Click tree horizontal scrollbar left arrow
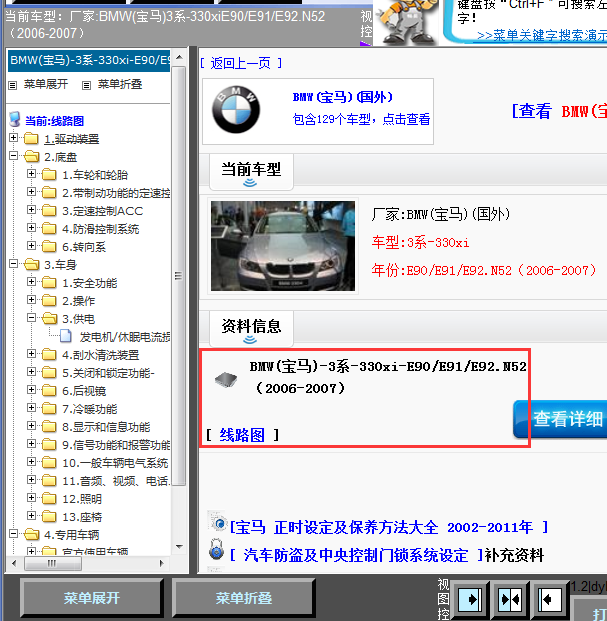 pyautogui.click(x=14, y=563)
